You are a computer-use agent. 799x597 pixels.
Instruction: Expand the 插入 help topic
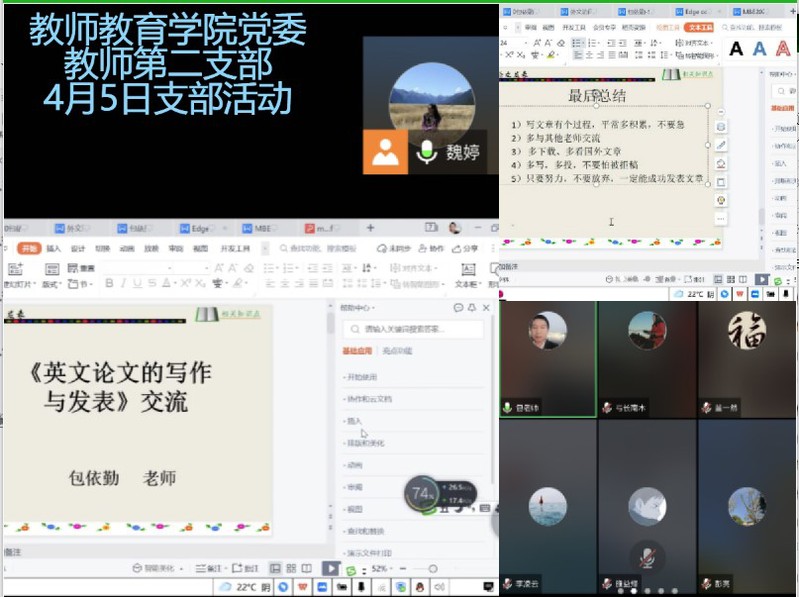point(354,421)
